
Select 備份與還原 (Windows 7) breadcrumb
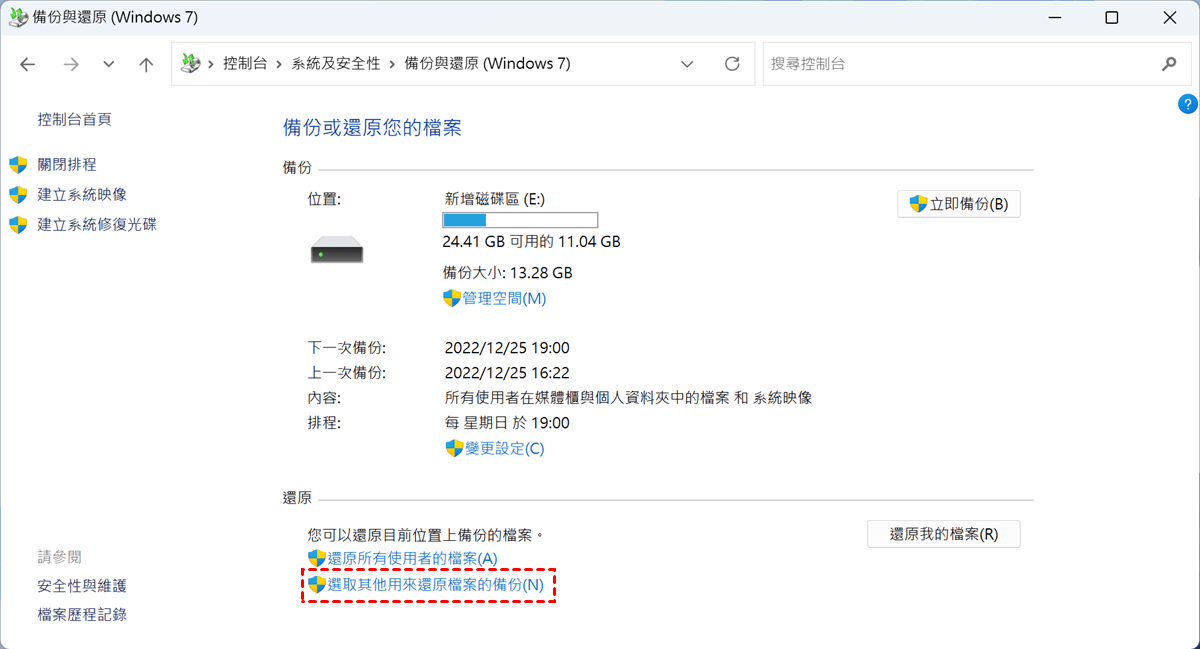pyautogui.click(x=487, y=64)
